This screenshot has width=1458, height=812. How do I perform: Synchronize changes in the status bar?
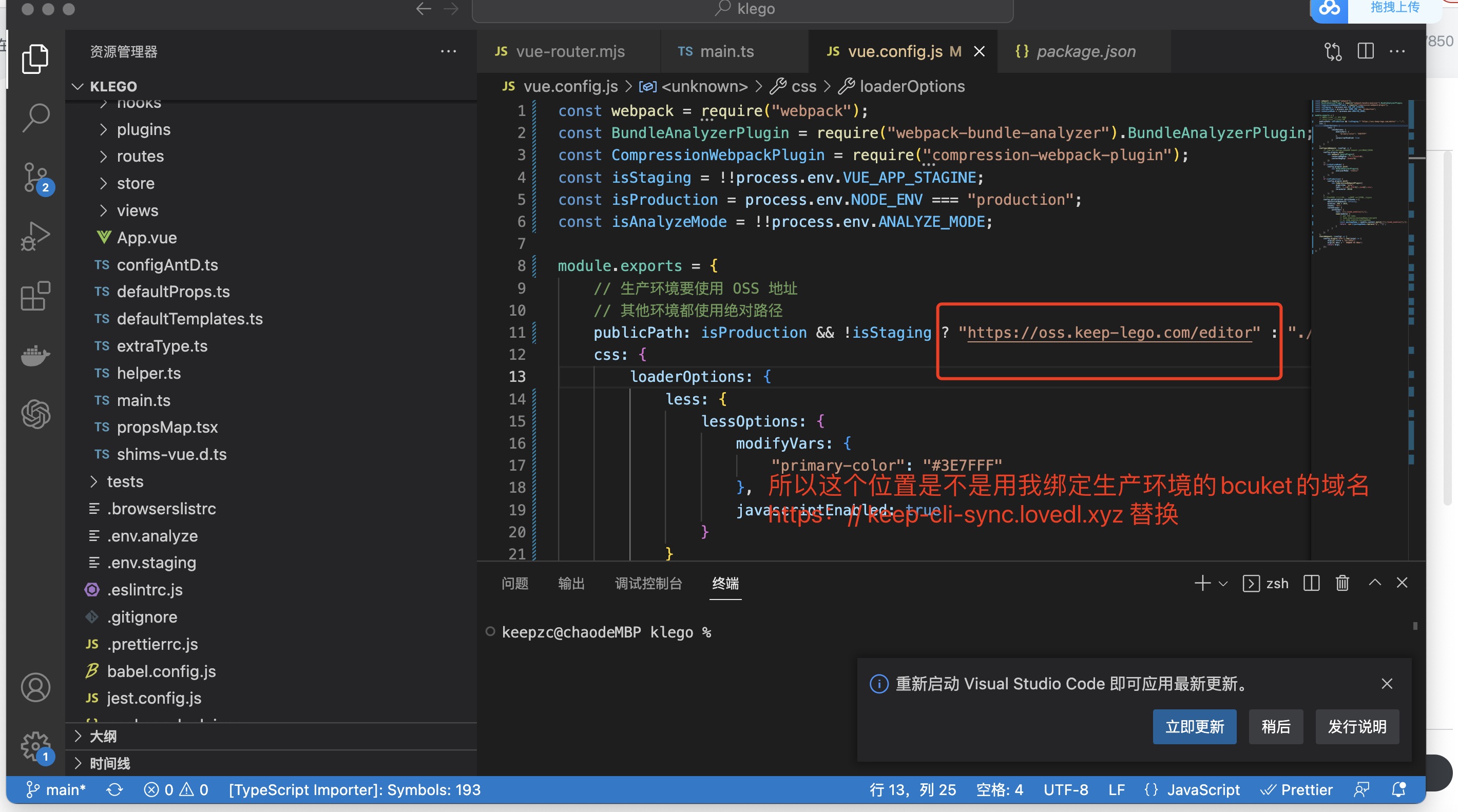[x=114, y=790]
